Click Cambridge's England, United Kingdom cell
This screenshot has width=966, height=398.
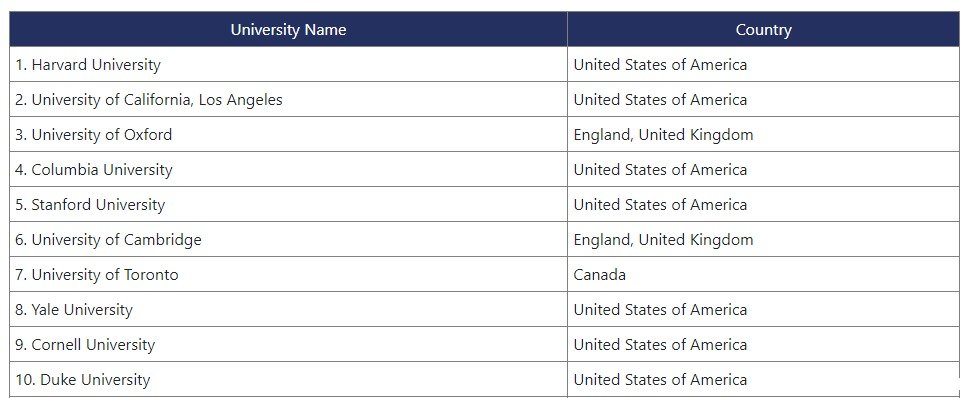pos(763,240)
